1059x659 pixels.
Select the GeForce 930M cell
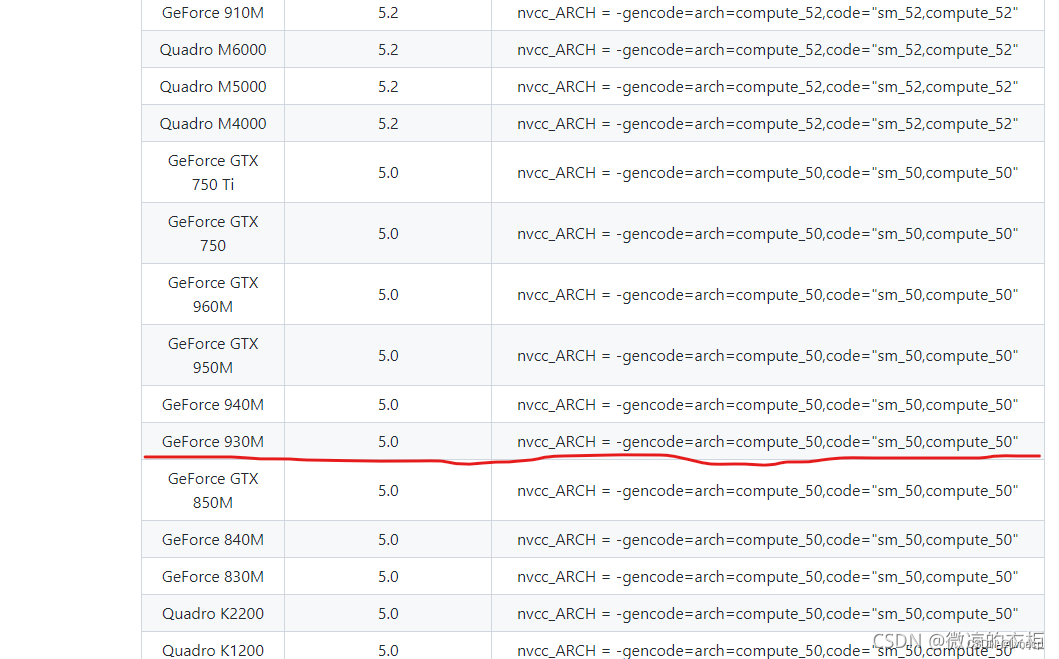213,442
